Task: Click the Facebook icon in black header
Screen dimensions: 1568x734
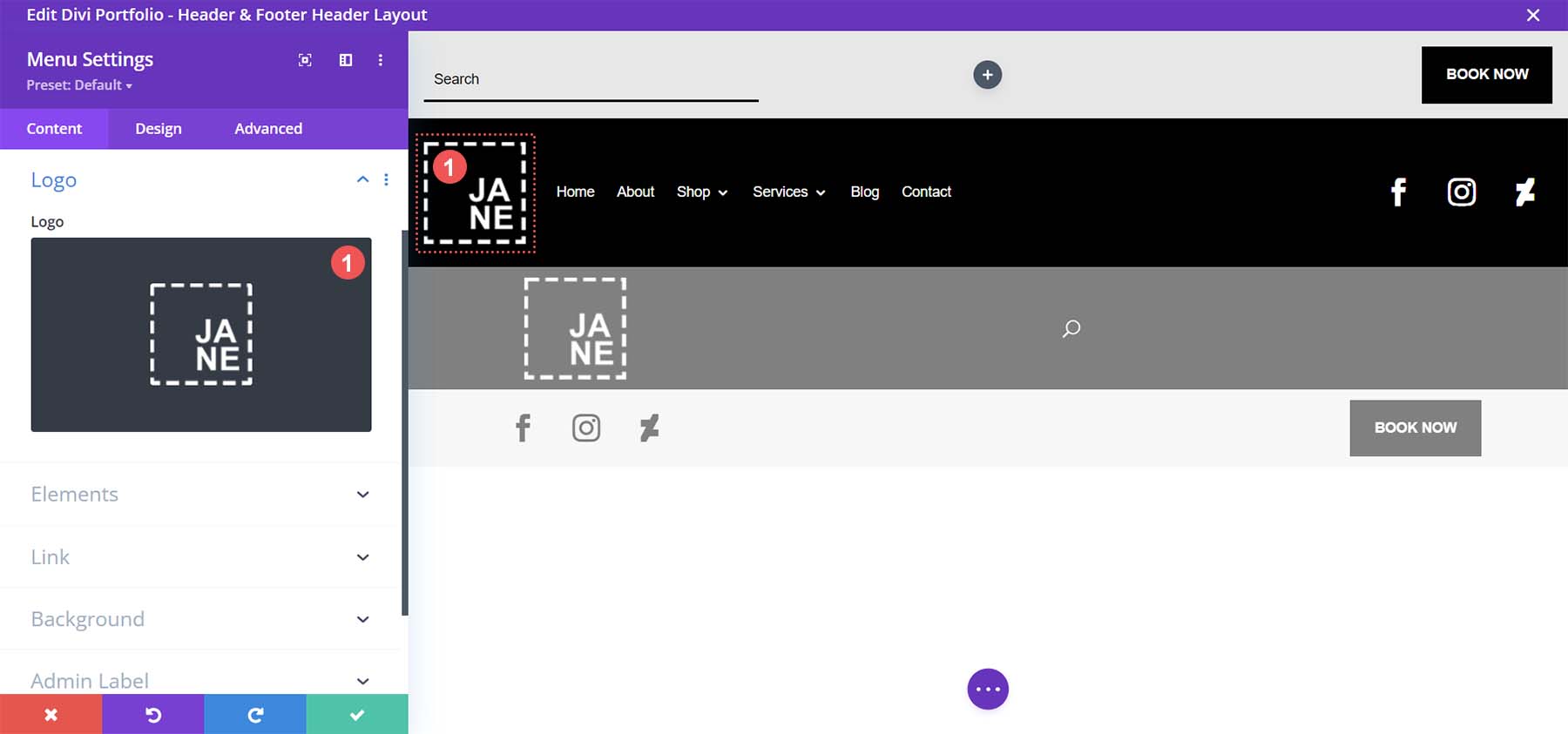Action: tap(1398, 192)
